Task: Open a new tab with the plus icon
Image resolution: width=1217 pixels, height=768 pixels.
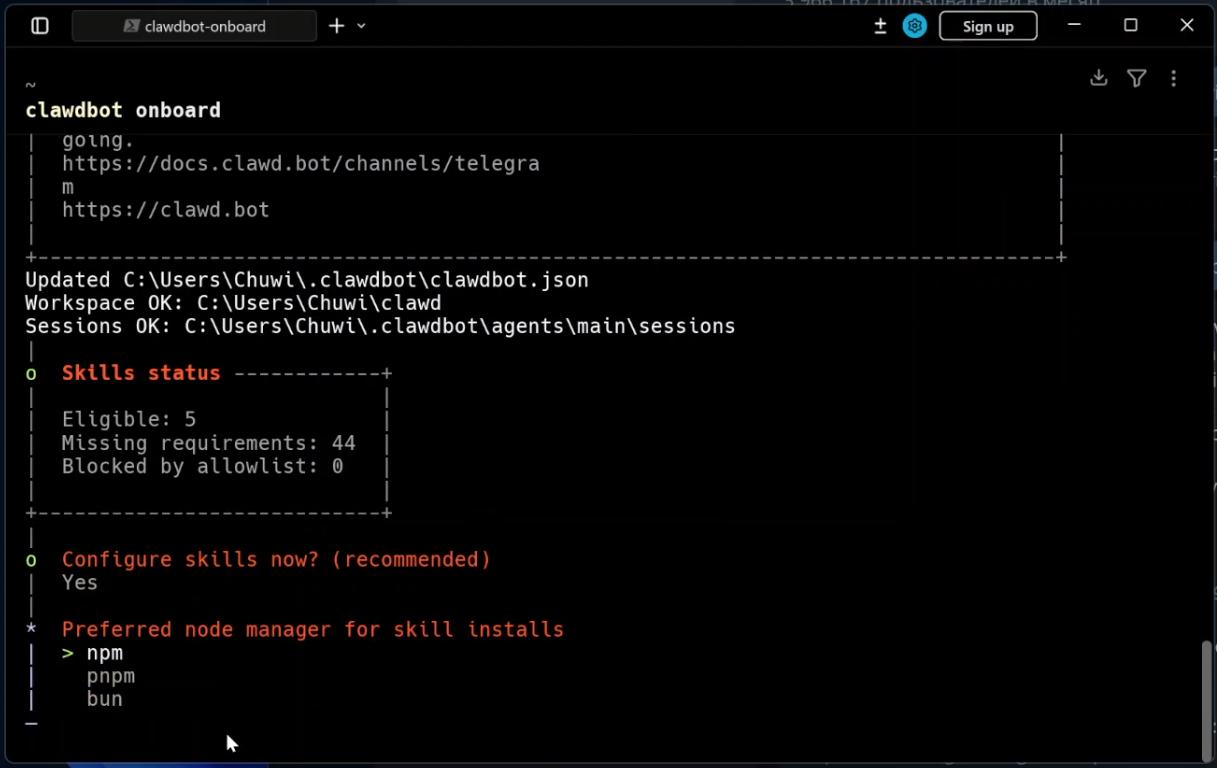Action: pos(337,26)
